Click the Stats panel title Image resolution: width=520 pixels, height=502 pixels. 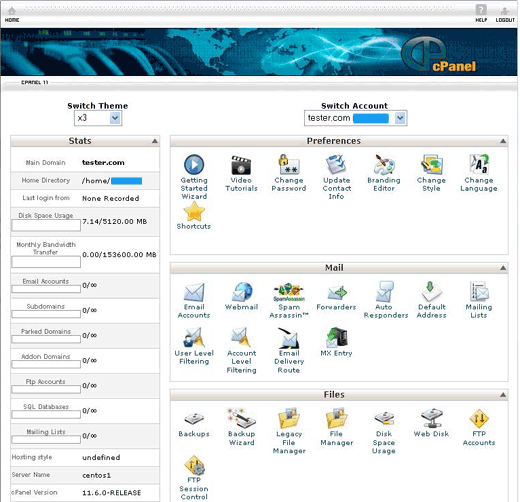point(80,141)
